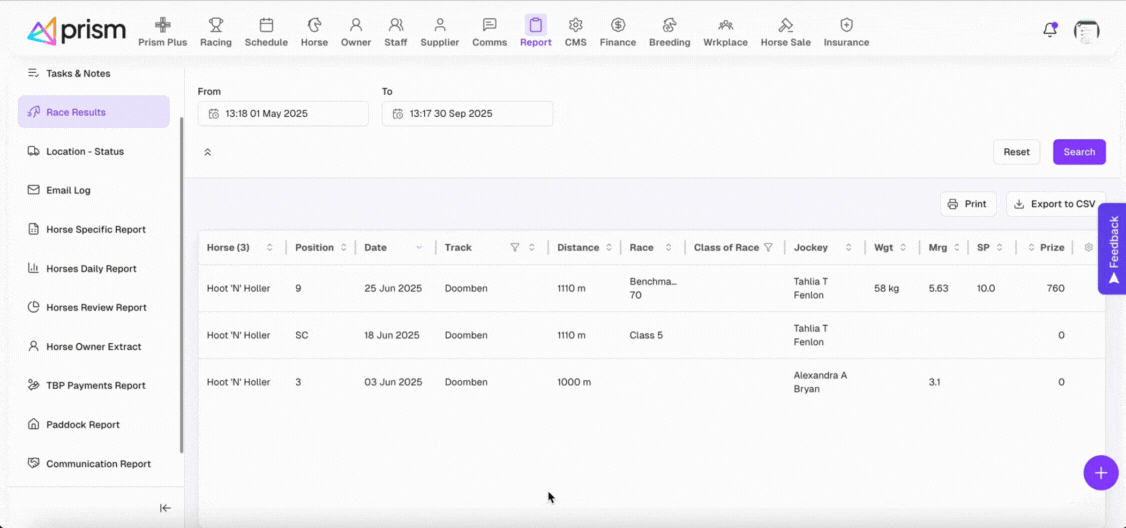Image resolution: width=1126 pixels, height=528 pixels.
Task: Export results using Export to CSV
Action: (1055, 204)
